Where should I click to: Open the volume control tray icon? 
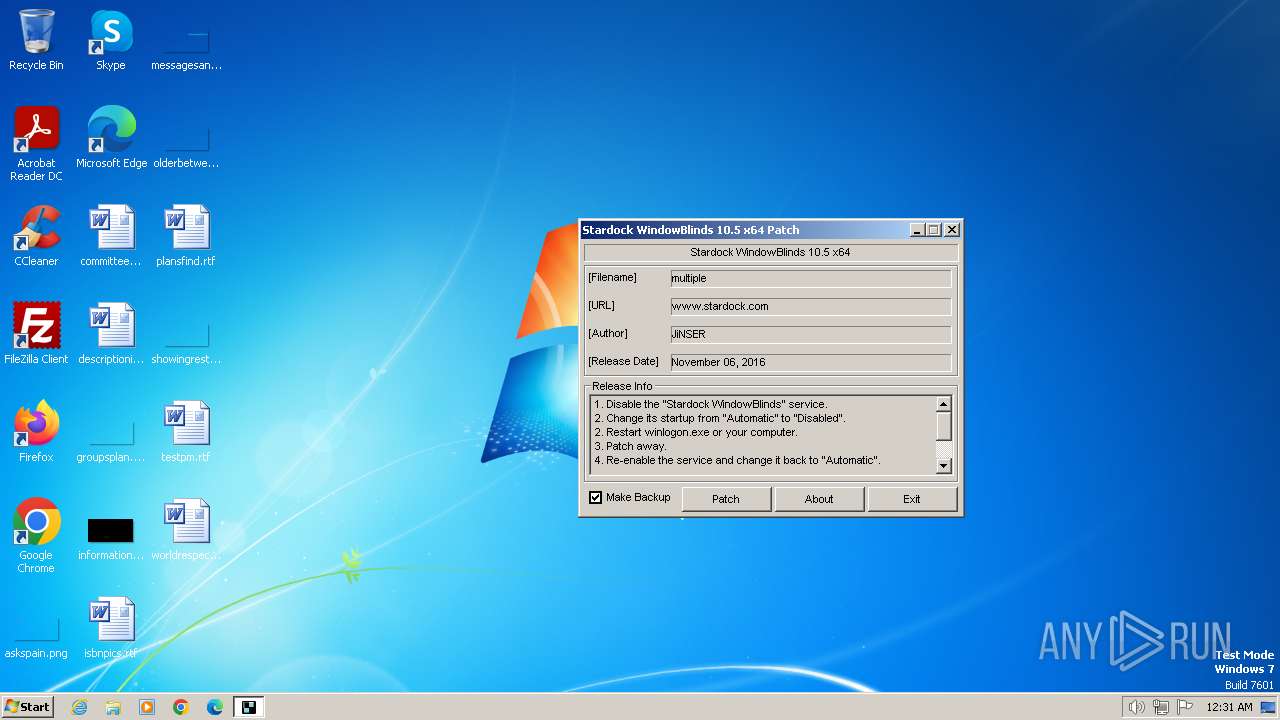tap(1137, 707)
